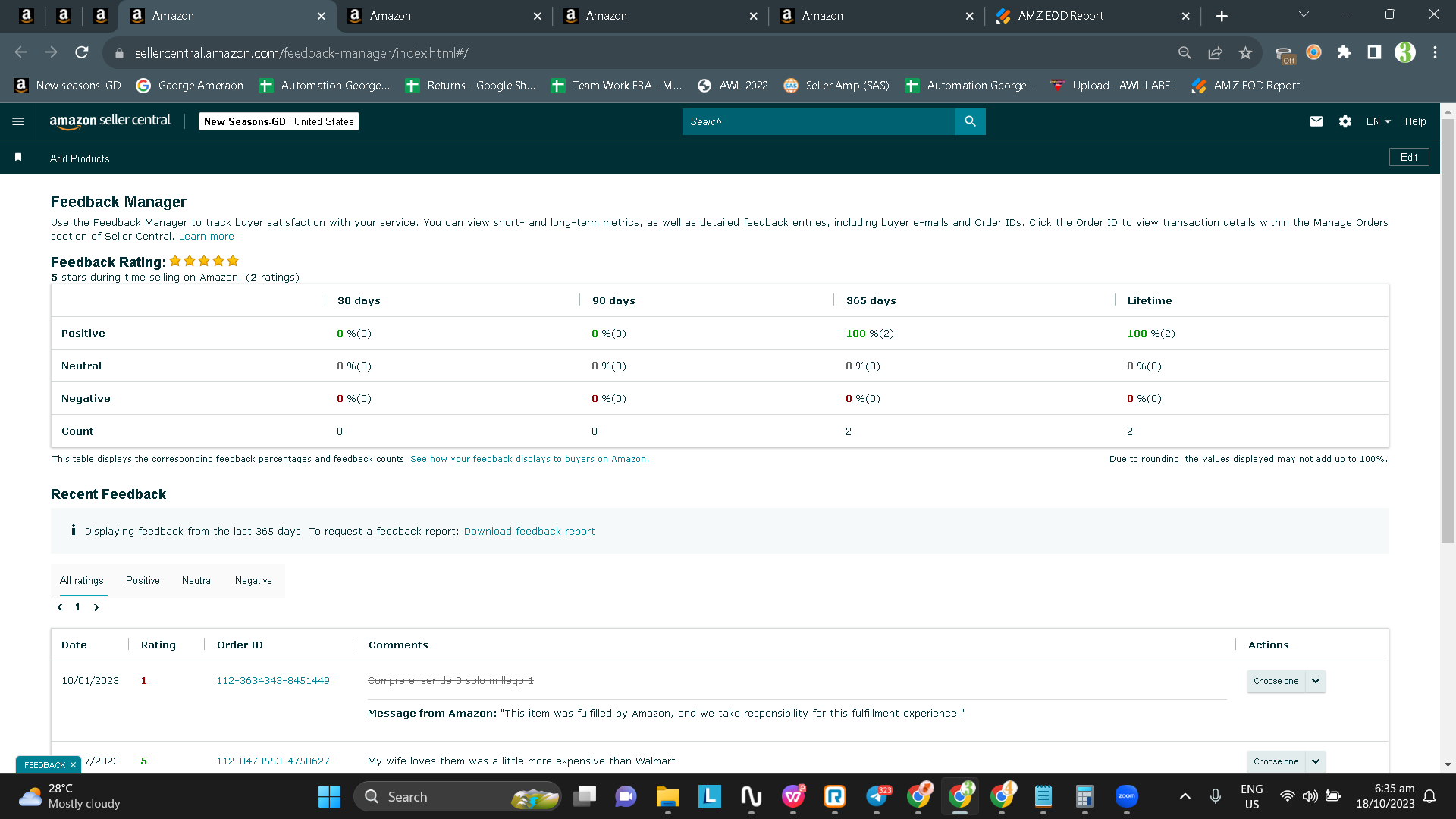
Task: Click the browser share page icon
Action: click(1215, 52)
